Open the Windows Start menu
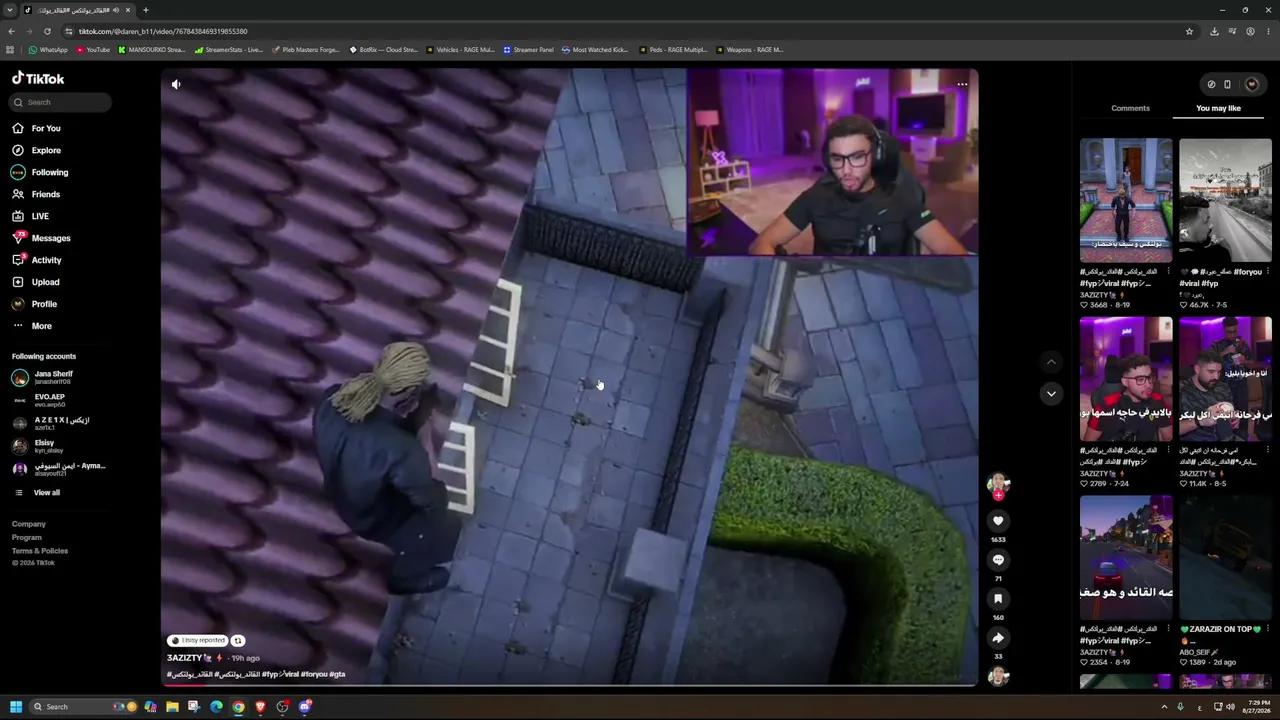 [15, 707]
